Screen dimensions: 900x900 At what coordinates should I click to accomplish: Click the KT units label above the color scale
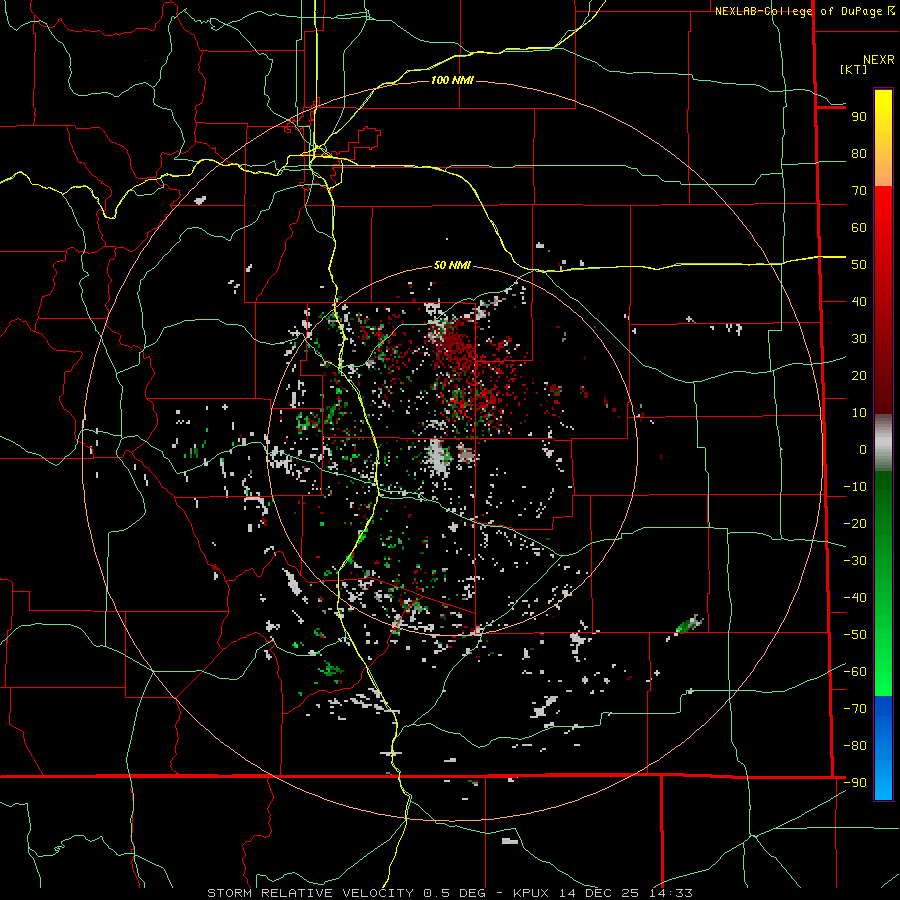tap(854, 69)
